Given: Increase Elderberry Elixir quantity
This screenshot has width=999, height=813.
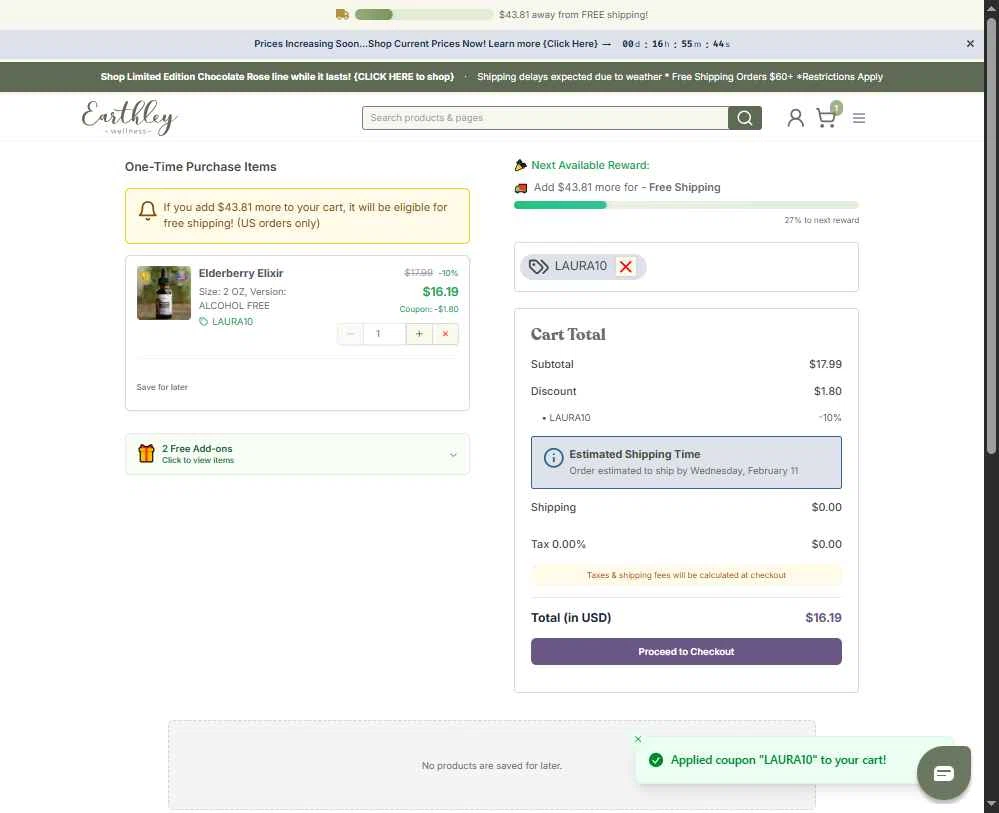Looking at the screenshot, I should click(x=419, y=334).
